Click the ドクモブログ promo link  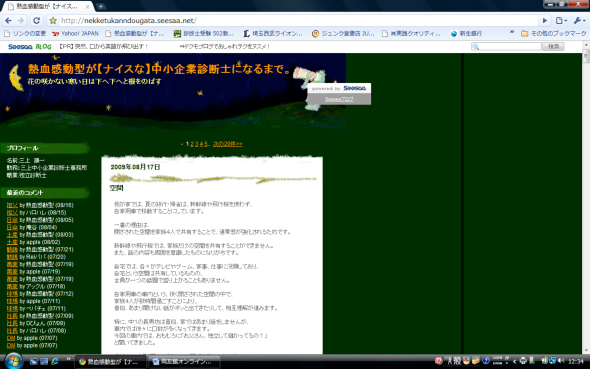[x=225, y=47]
